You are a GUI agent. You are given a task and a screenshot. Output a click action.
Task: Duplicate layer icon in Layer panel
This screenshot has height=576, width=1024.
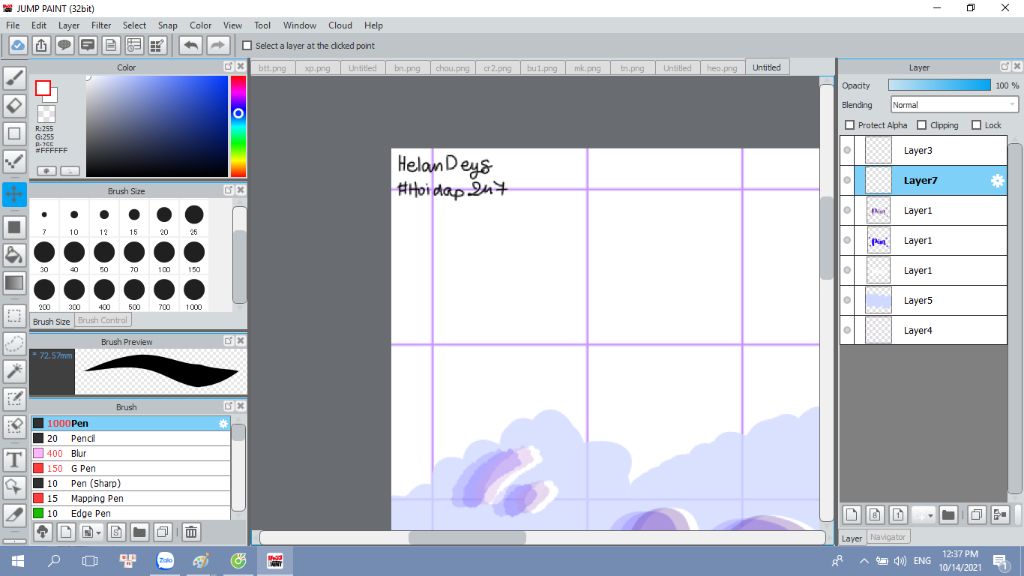[x=976, y=515]
